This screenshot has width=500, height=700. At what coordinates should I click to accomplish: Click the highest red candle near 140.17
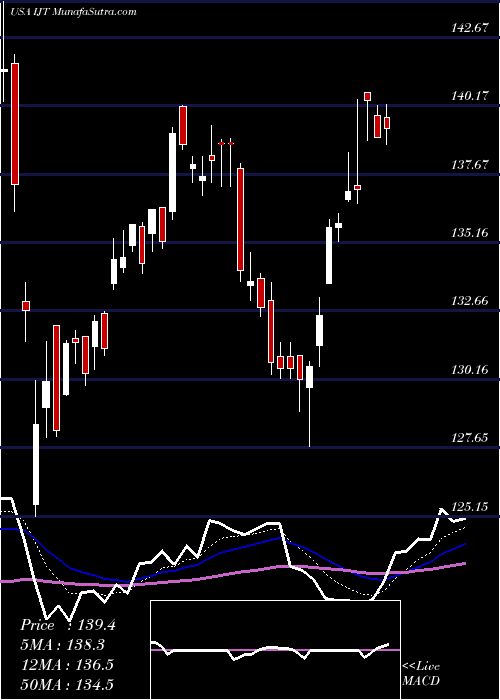point(367,96)
